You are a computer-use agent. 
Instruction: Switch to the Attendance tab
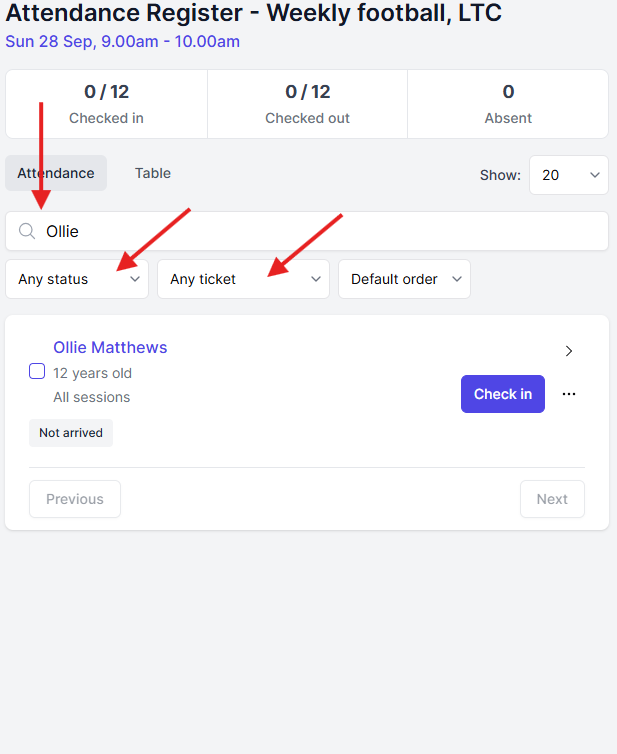point(56,173)
